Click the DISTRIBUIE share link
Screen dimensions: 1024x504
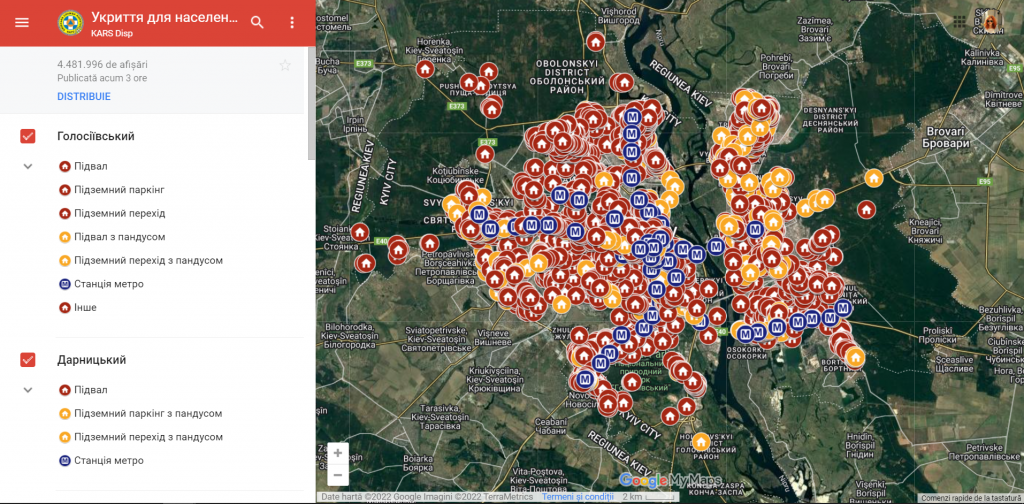coord(84,97)
